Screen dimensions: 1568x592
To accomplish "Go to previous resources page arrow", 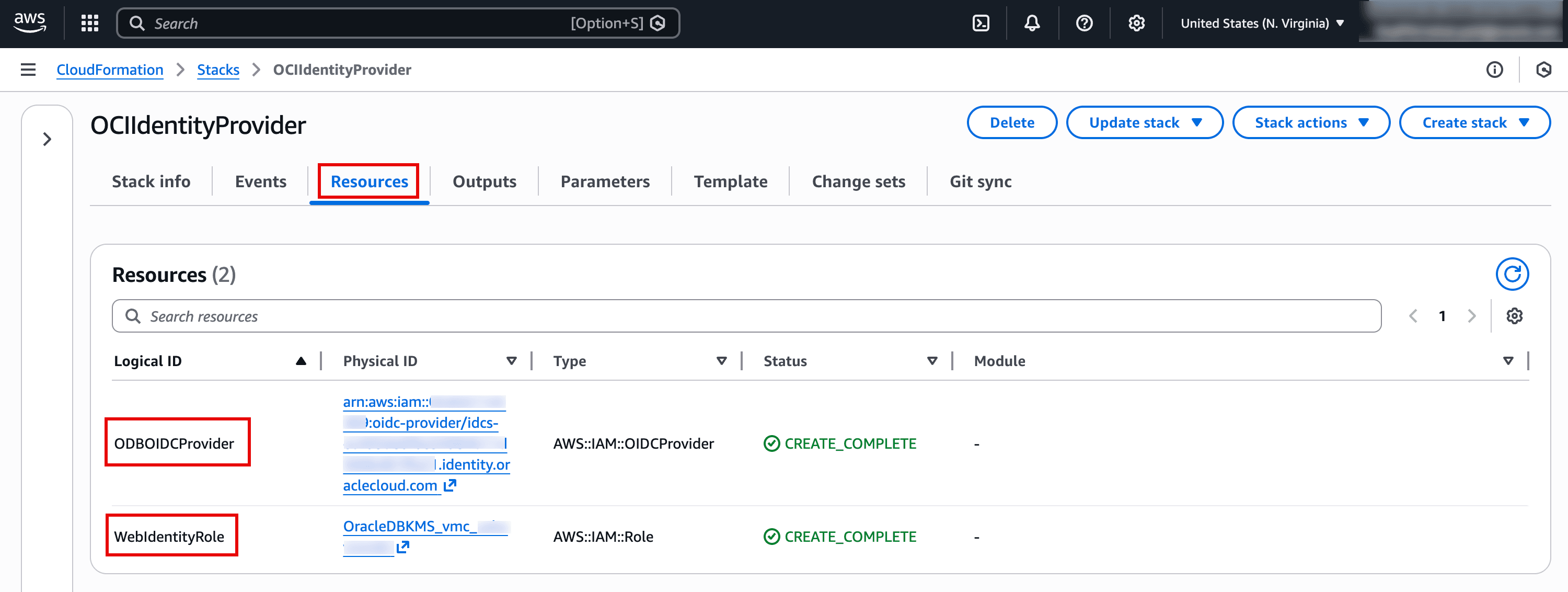I will point(1413,315).
